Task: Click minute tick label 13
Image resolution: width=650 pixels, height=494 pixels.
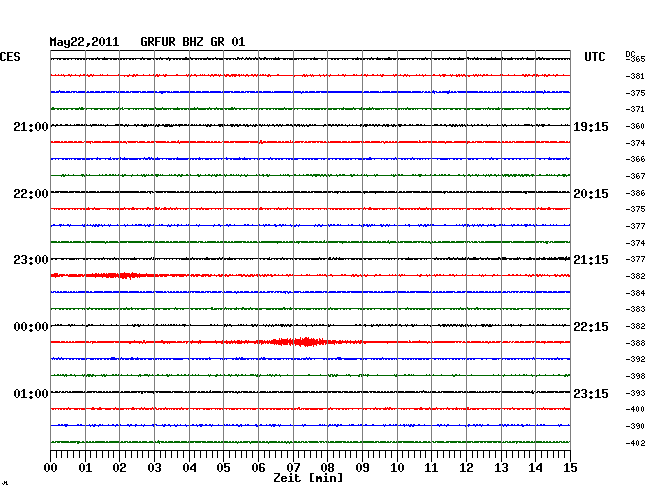Action: point(501,468)
